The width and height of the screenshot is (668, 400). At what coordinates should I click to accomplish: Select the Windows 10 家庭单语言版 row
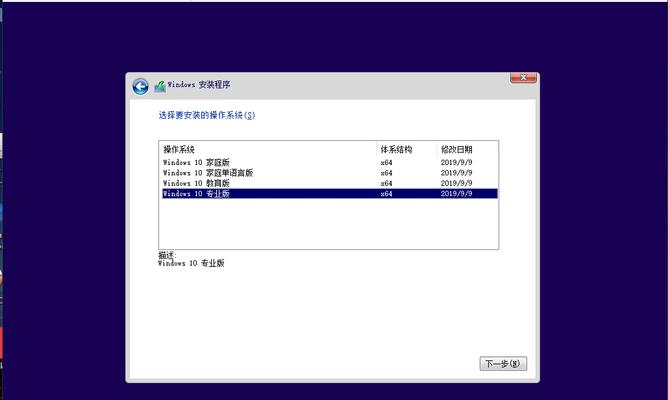click(330, 173)
